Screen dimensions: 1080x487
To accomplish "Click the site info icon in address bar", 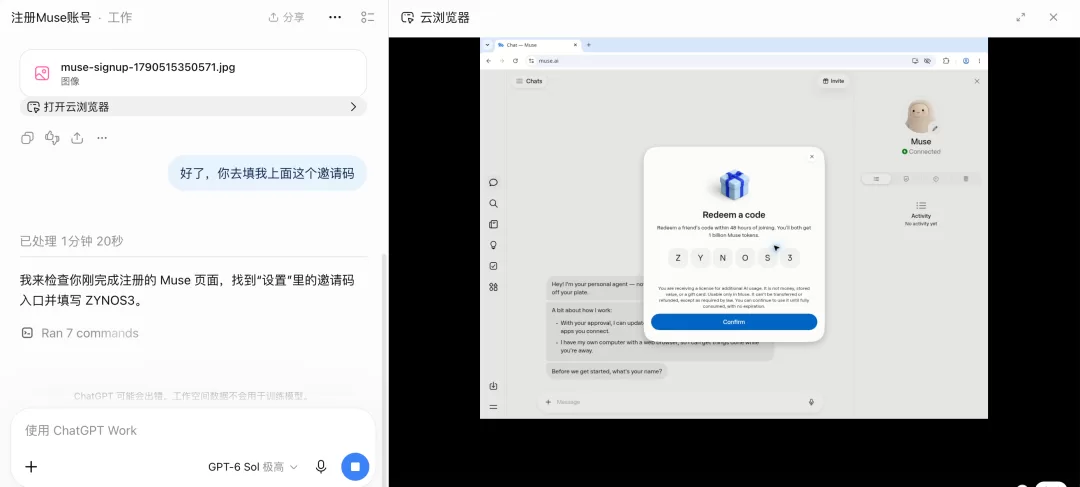I will pos(532,61).
